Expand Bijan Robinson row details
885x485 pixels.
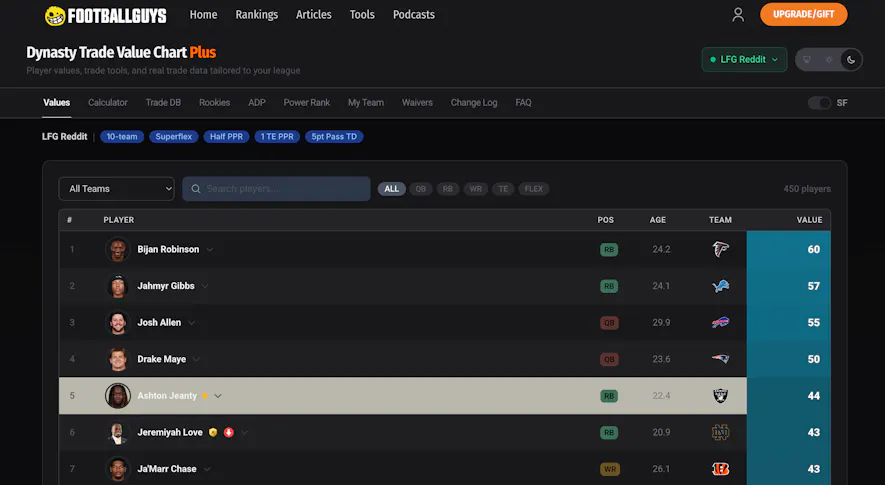(210, 250)
